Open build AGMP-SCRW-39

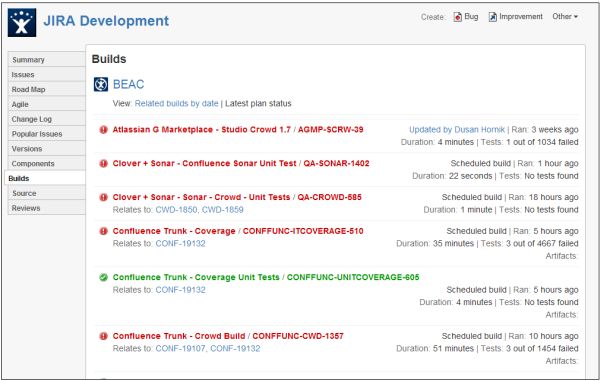[331, 130]
